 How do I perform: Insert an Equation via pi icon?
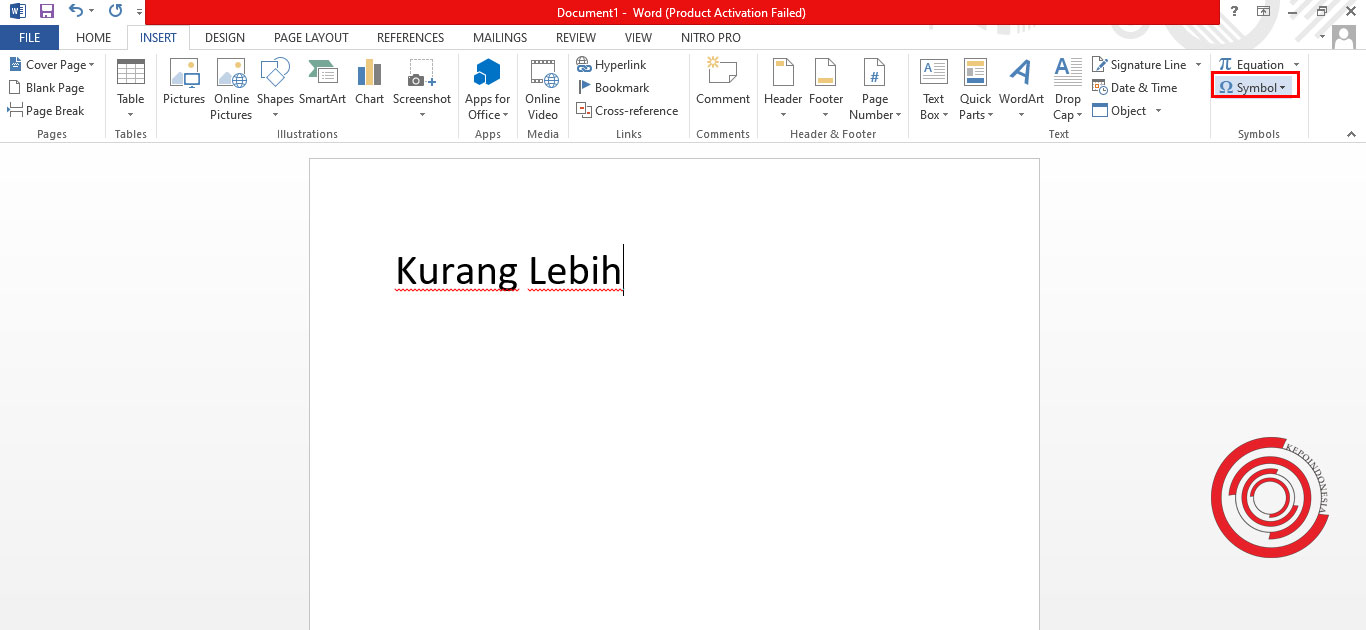coord(1225,64)
